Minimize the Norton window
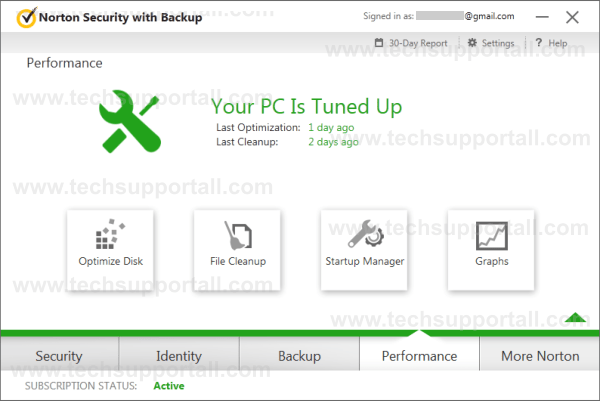The width and height of the screenshot is (600, 401). (542, 17)
